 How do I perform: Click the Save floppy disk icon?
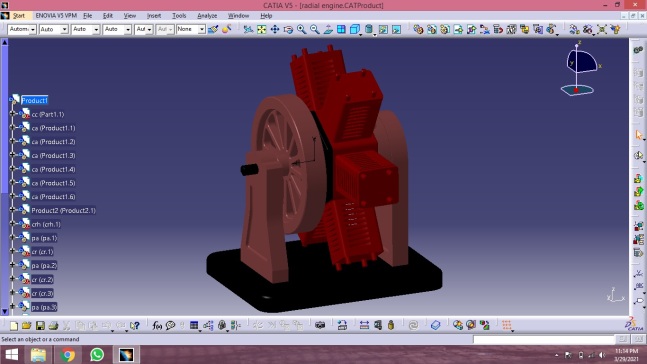[40, 326]
